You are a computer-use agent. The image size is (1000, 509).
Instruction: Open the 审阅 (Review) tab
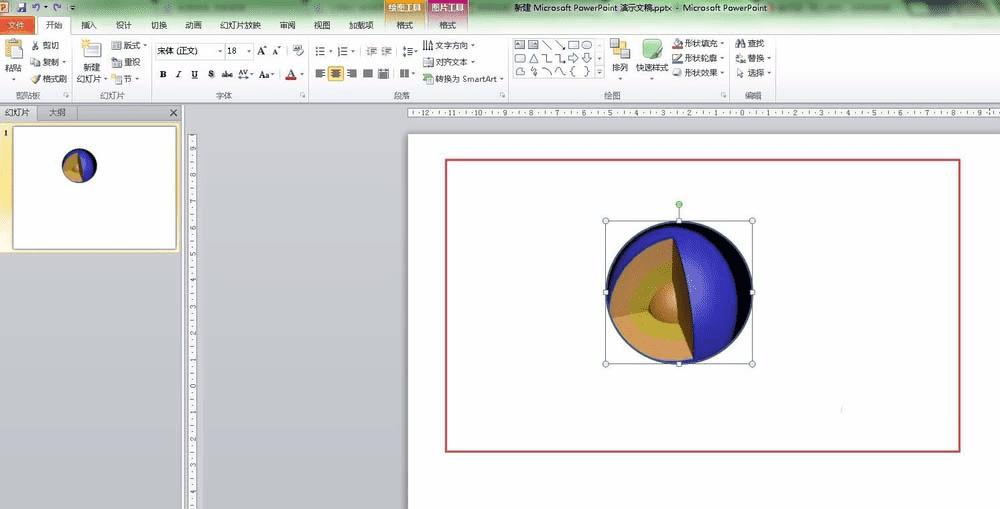pyautogui.click(x=288, y=26)
